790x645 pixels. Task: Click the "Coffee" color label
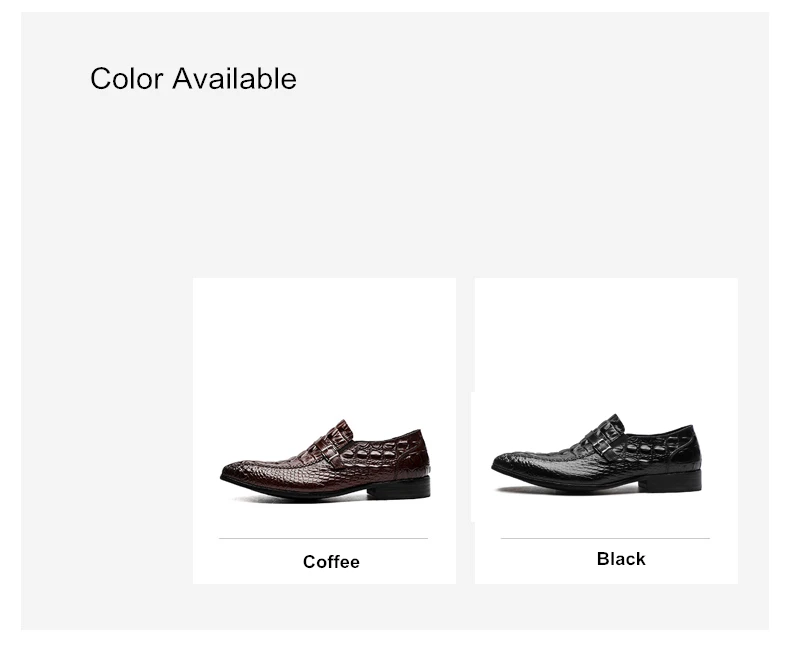pyautogui.click(x=331, y=562)
